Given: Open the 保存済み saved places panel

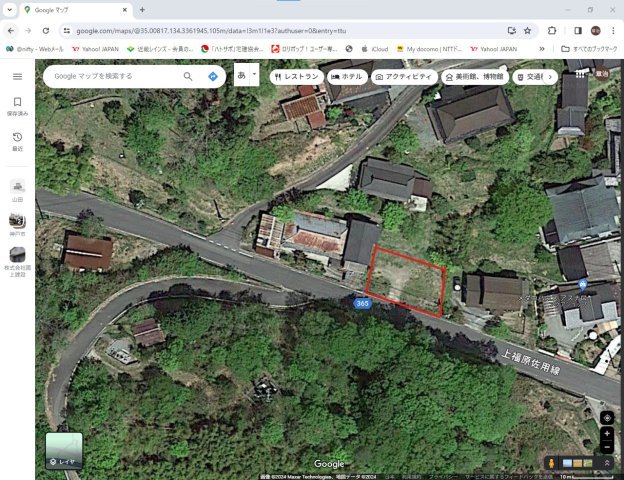Looking at the screenshot, I should pyautogui.click(x=17, y=105).
